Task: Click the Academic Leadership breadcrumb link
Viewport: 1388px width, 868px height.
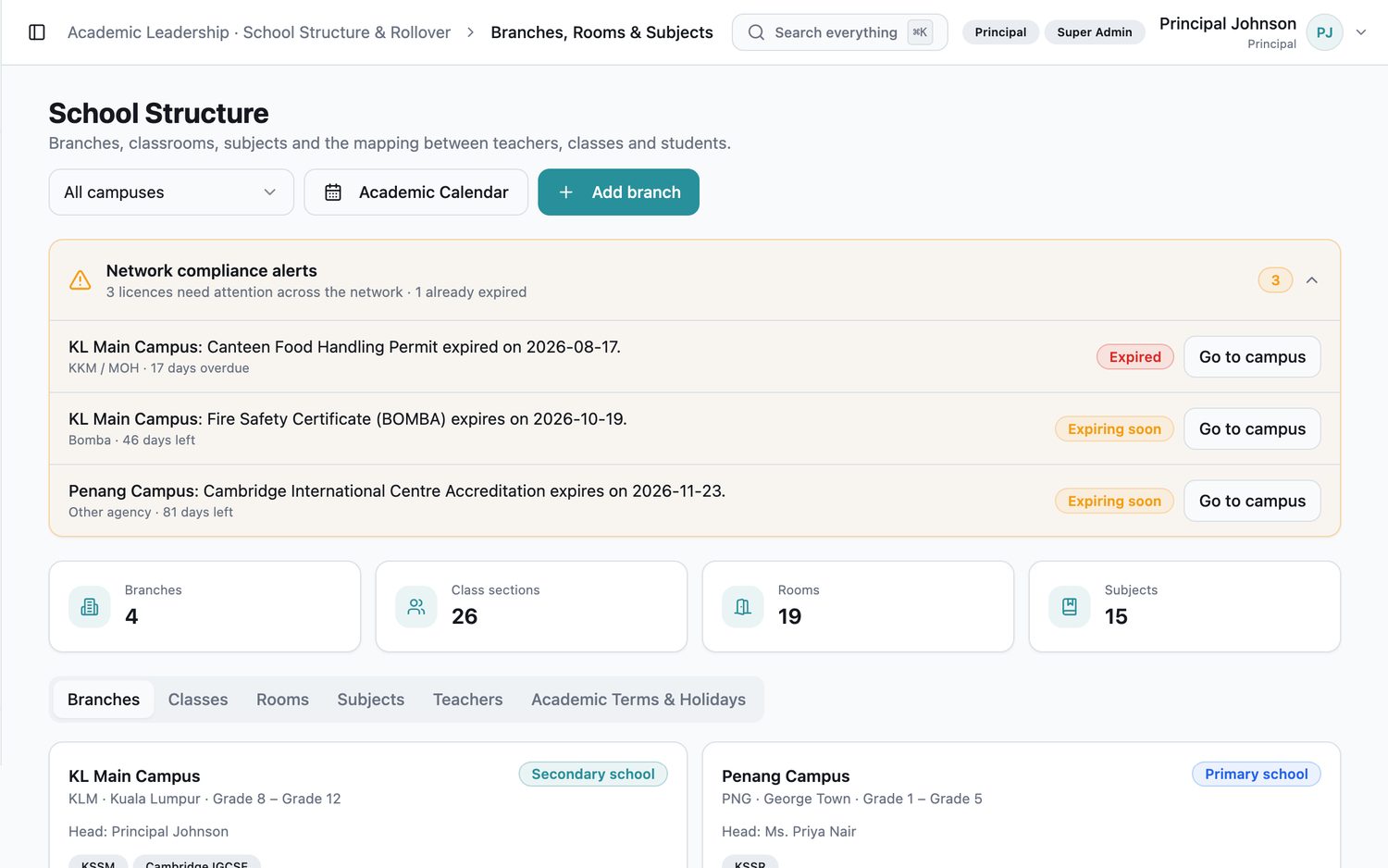Action: (259, 32)
